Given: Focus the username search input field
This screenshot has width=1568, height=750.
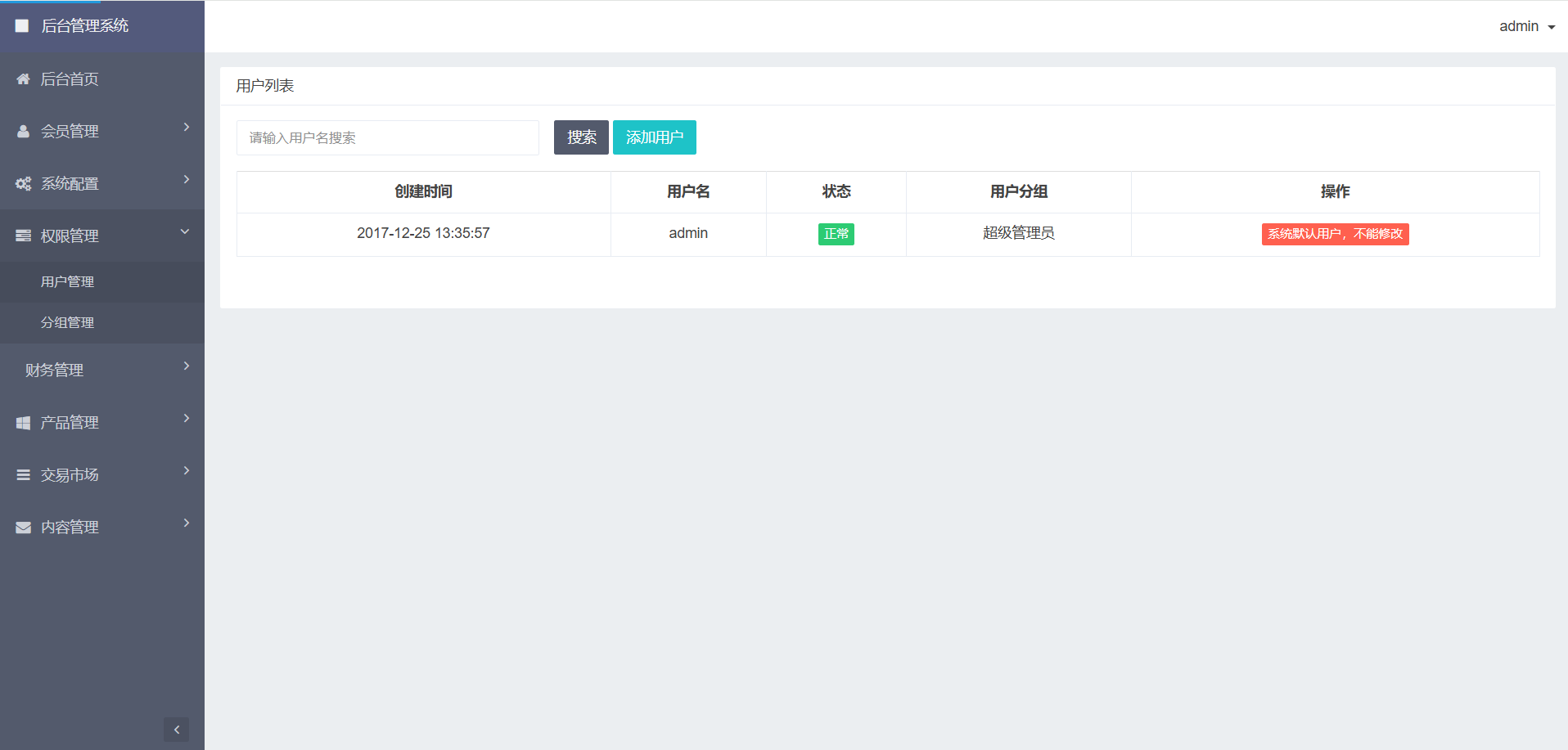Looking at the screenshot, I should pos(387,137).
